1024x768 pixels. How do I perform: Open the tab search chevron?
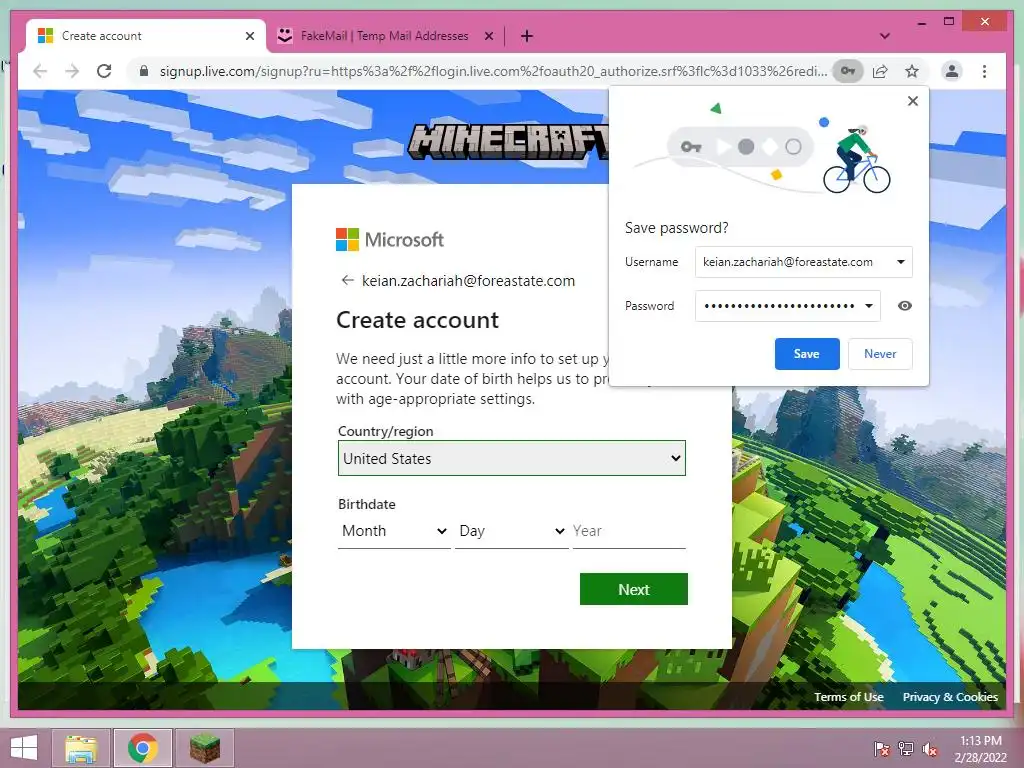coord(884,36)
